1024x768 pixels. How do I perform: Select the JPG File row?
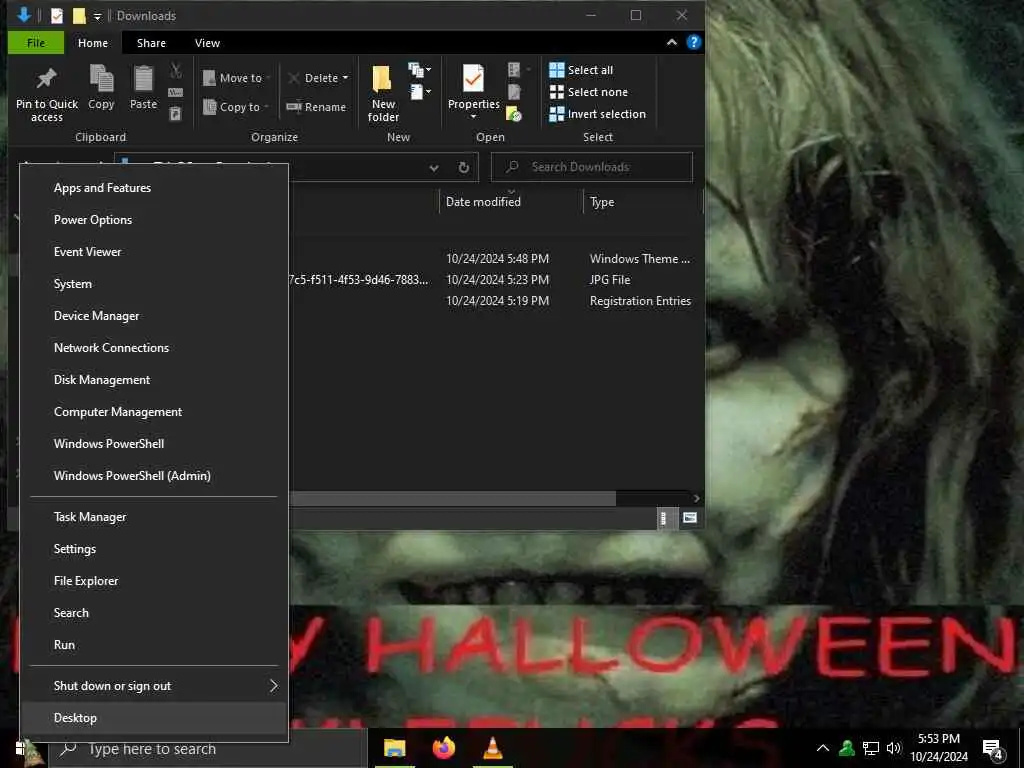(x=496, y=280)
